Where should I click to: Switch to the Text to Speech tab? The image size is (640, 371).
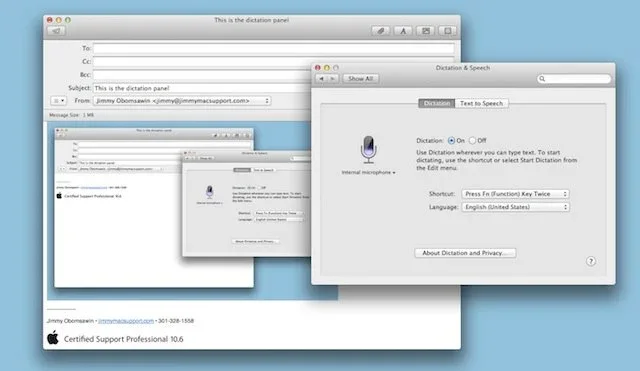tap(482, 103)
